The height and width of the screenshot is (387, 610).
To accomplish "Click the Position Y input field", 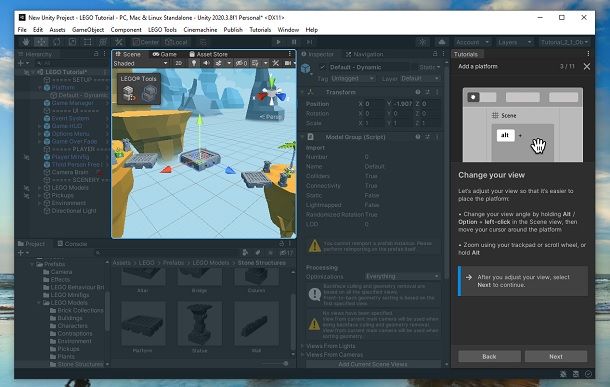I will coord(402,104).
